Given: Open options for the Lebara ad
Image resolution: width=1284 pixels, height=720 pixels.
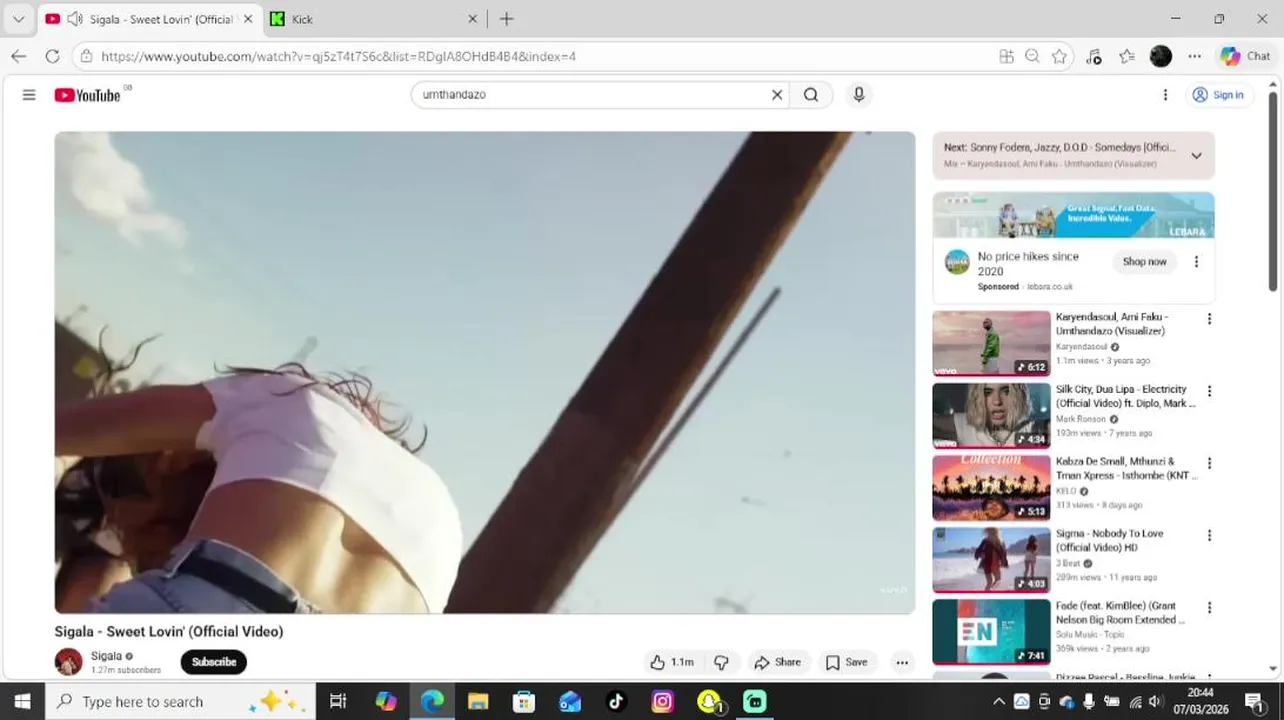Looking at the screenshot, I should pyautogui.click(x=1196, y=262).
